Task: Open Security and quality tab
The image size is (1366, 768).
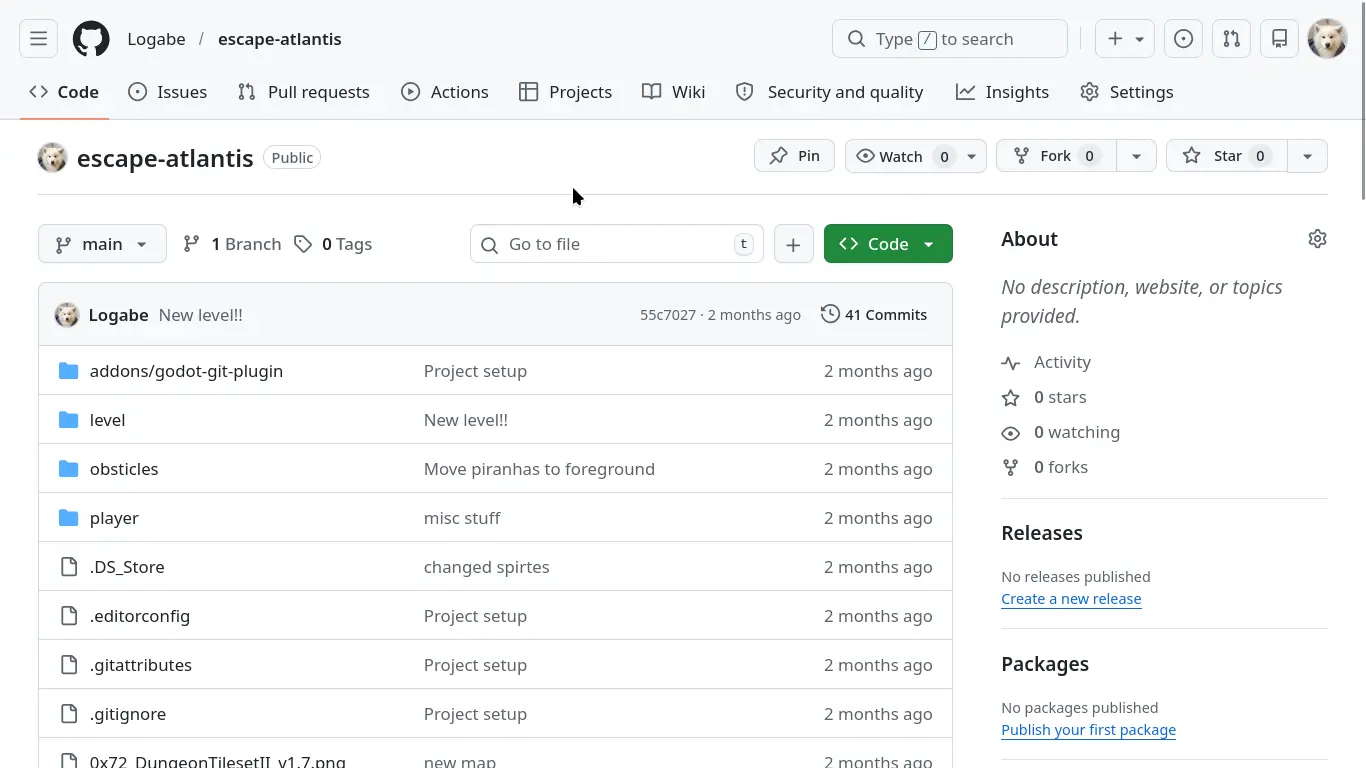Action: (x=830, y=92)
